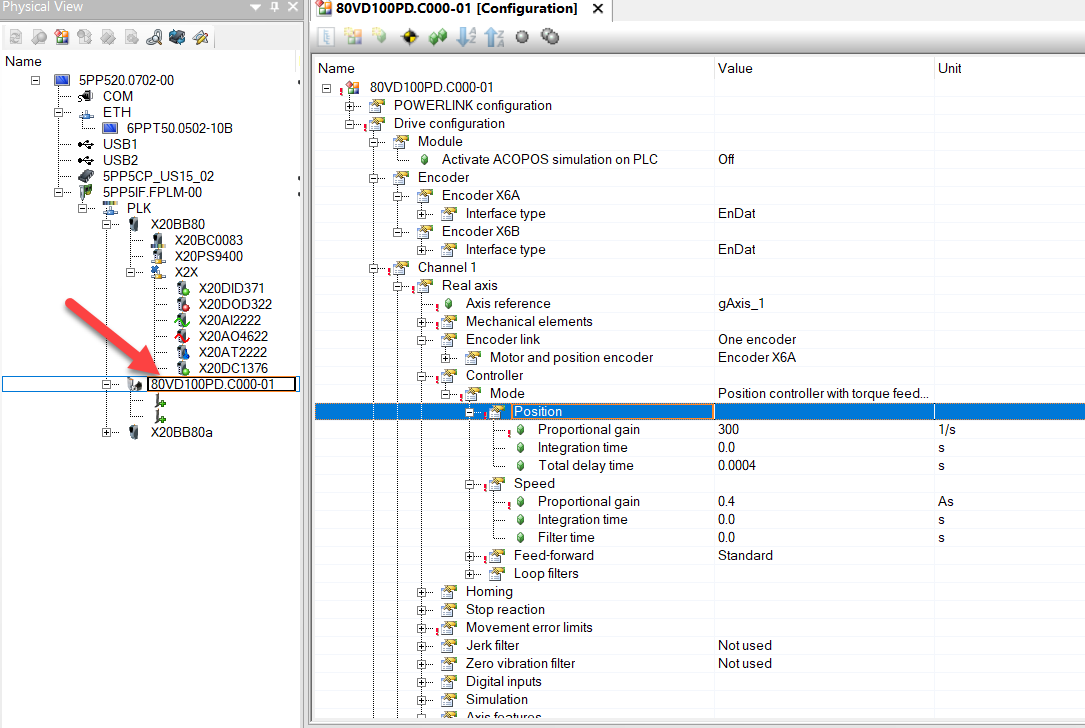Click the pencil edit icon in Physical View toolbar
The height and width of the screenshot is (728, 1085).
pyautogui.click(x=201, y=37)
